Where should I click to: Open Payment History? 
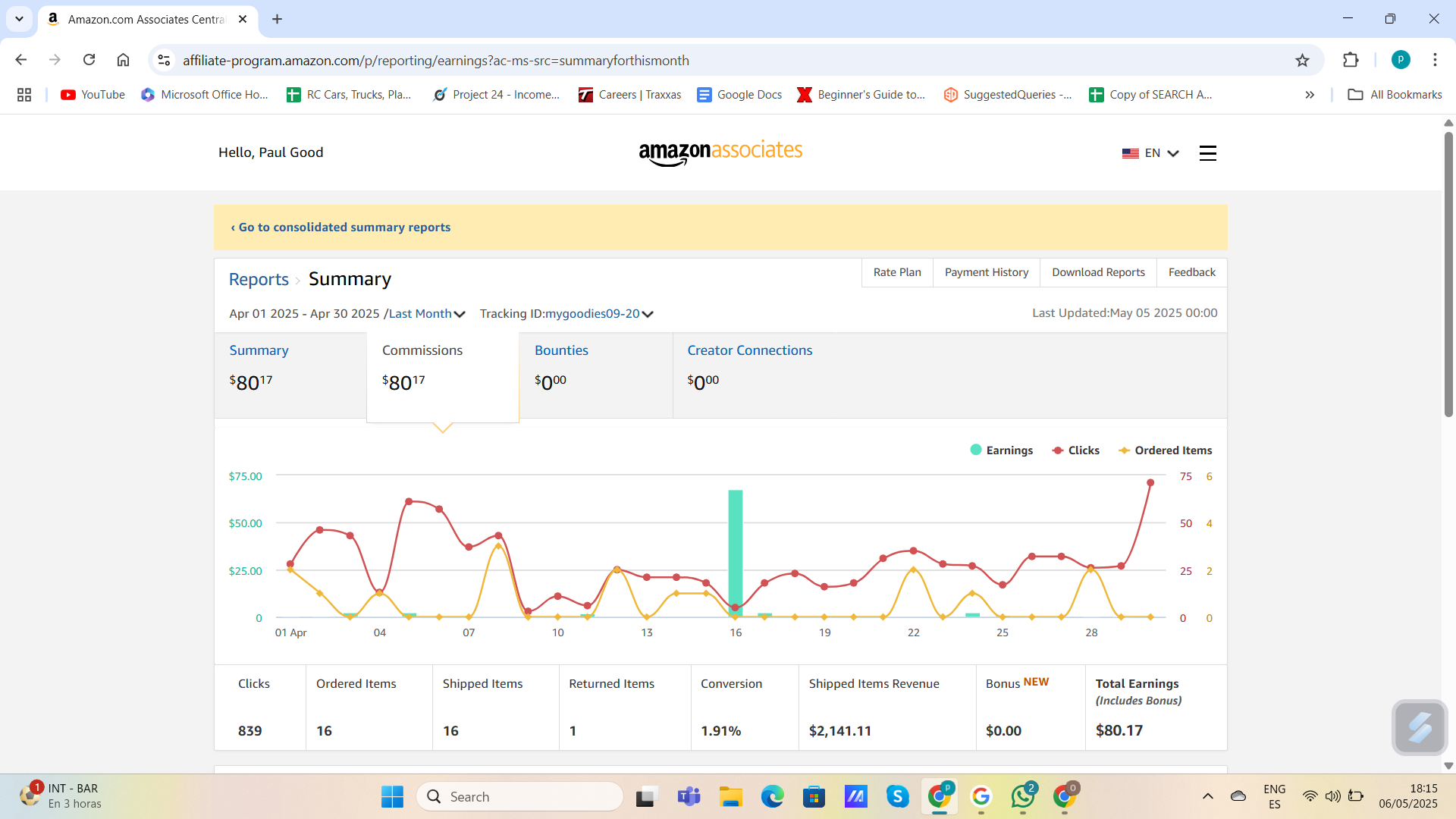click(987, 272)
